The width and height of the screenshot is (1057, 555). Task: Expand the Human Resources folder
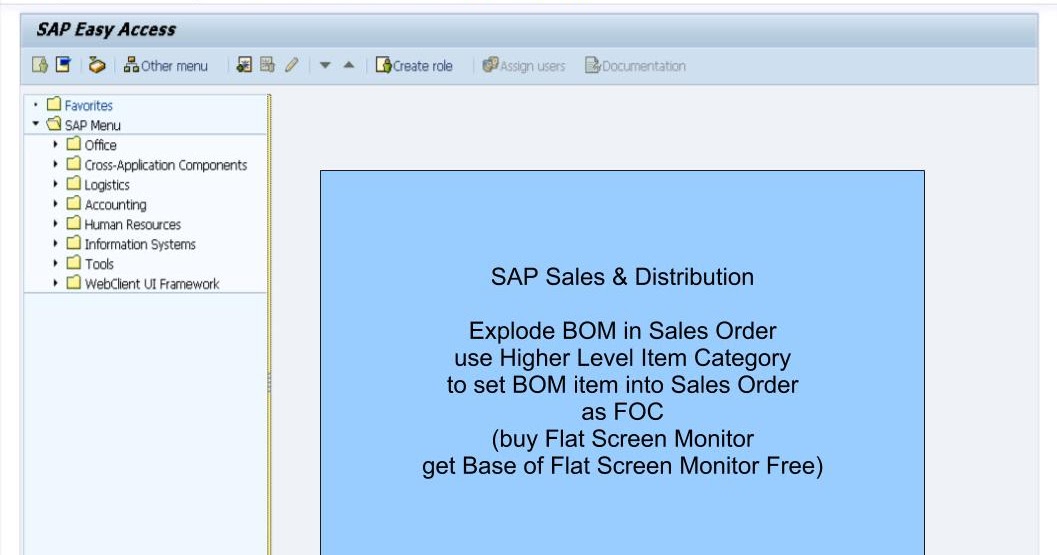[55, 223]
